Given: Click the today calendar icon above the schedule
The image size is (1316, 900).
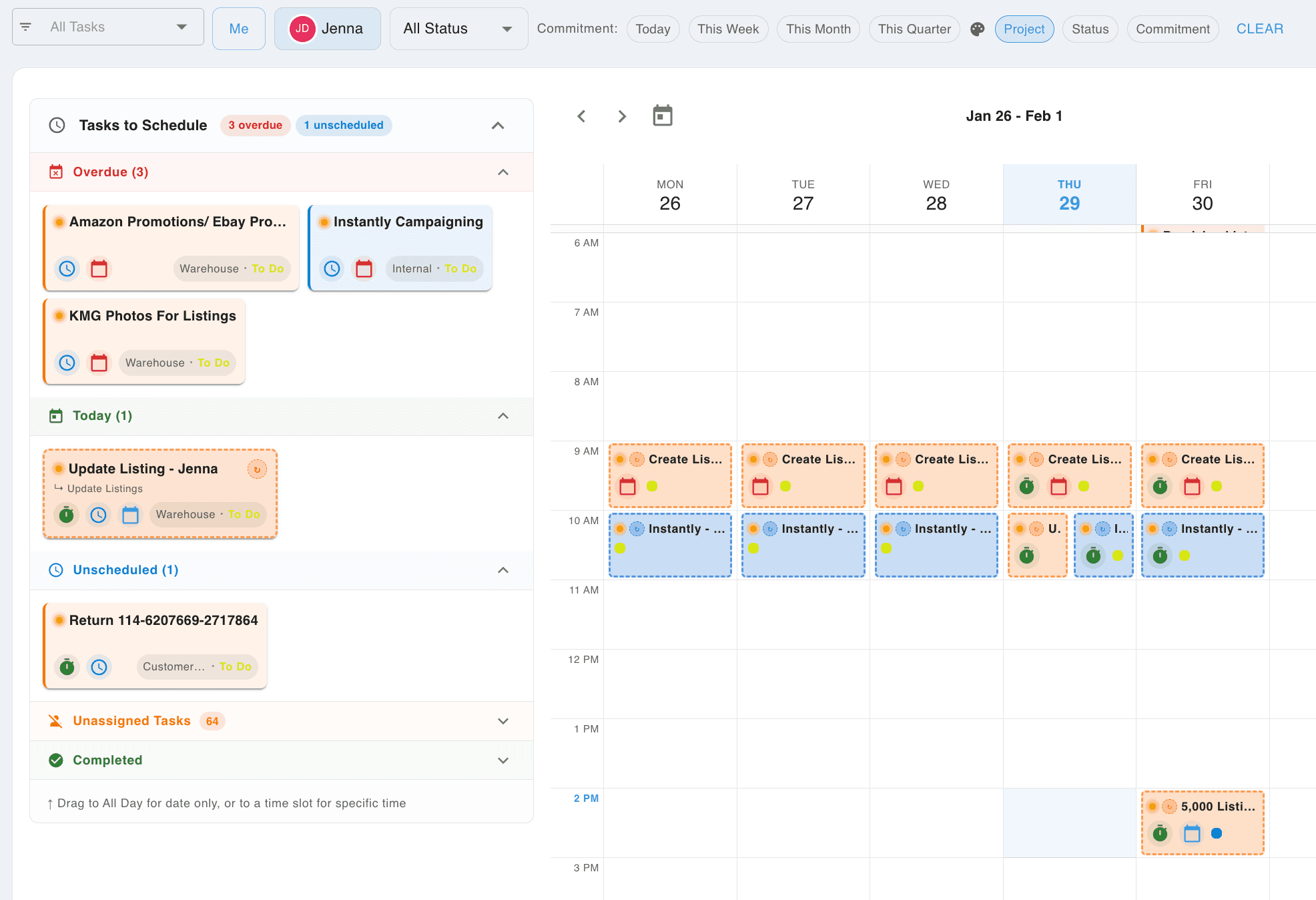Looking at the screenshot, I should pos(662,116).
